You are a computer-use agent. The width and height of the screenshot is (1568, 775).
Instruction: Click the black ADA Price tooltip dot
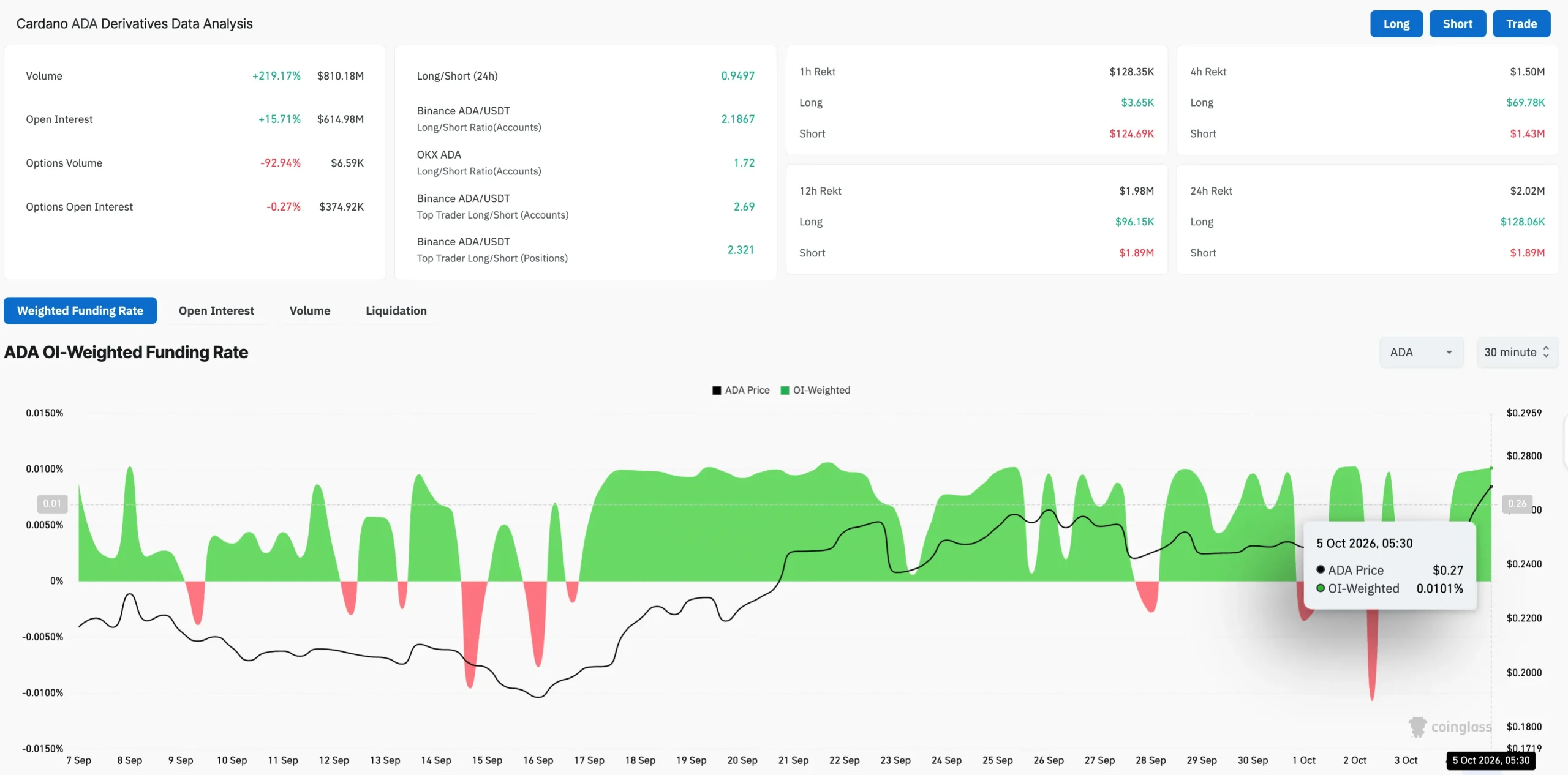coord(1321,569)
